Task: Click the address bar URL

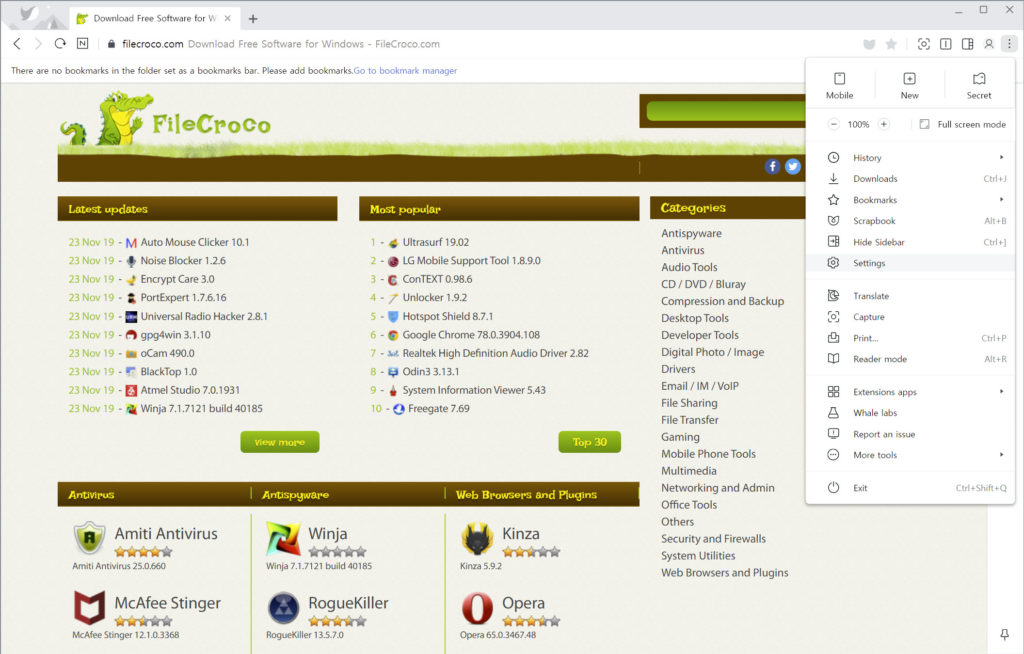Action: pos(153,44)
